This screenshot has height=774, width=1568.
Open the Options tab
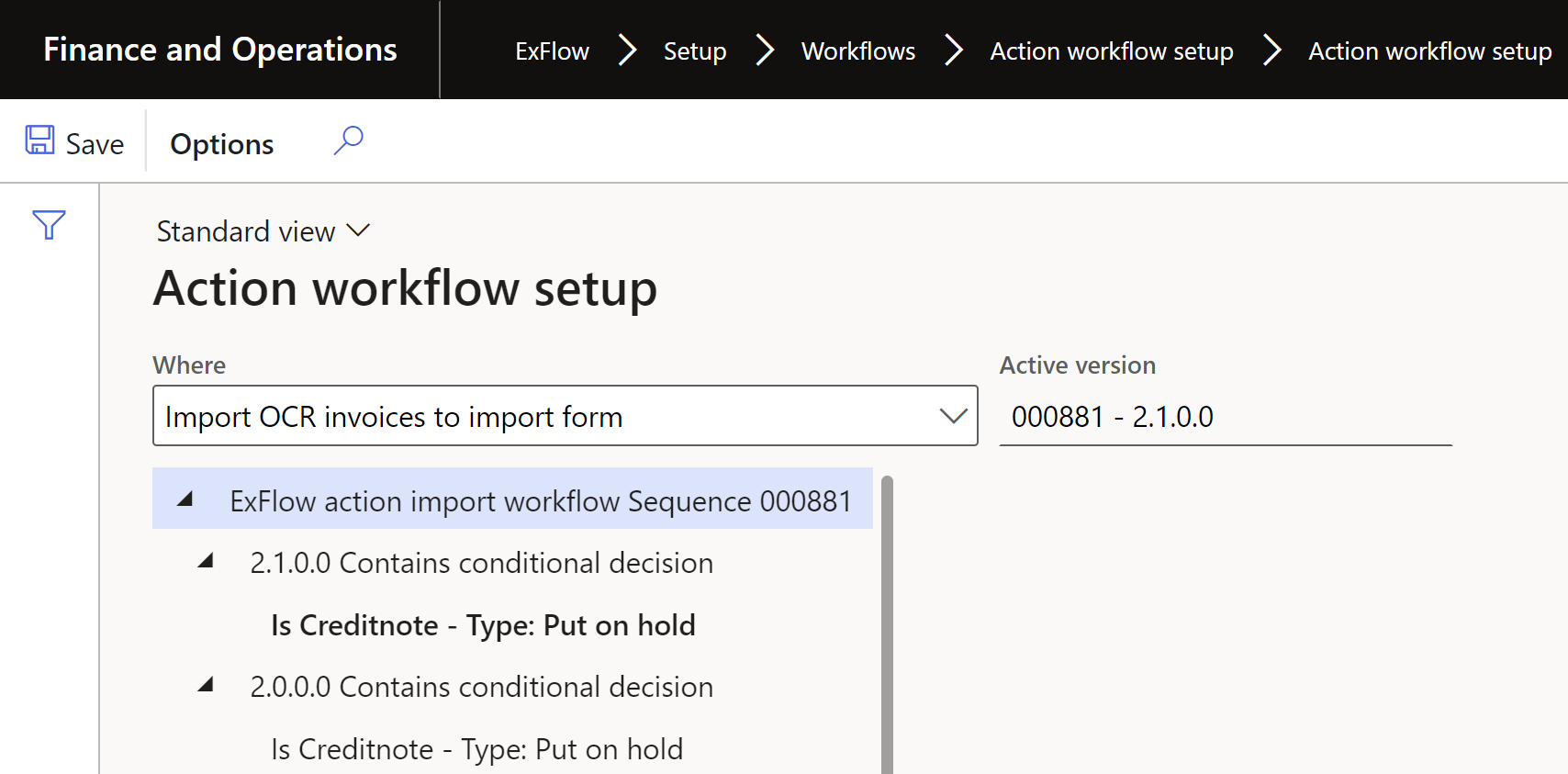[x=222, y=144]
